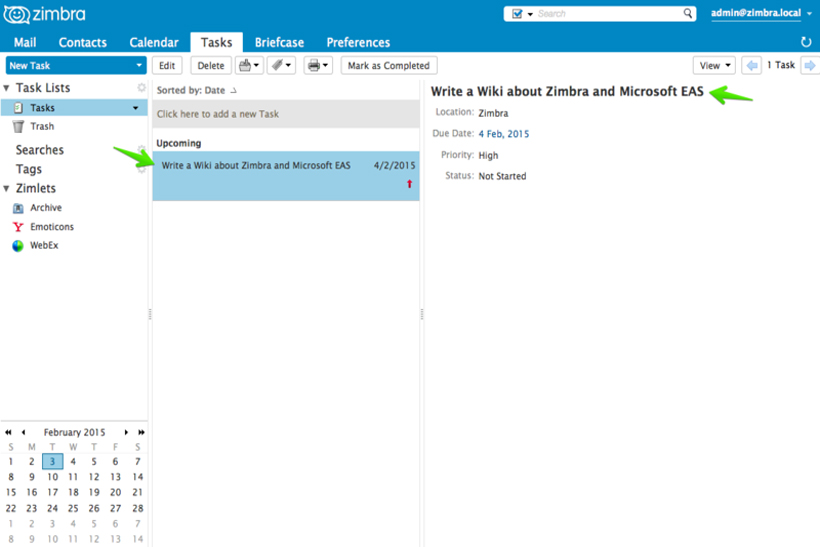820x547 pixels.
Task: Click the Archive zimlet icon
Action: [x=18, y=208]
